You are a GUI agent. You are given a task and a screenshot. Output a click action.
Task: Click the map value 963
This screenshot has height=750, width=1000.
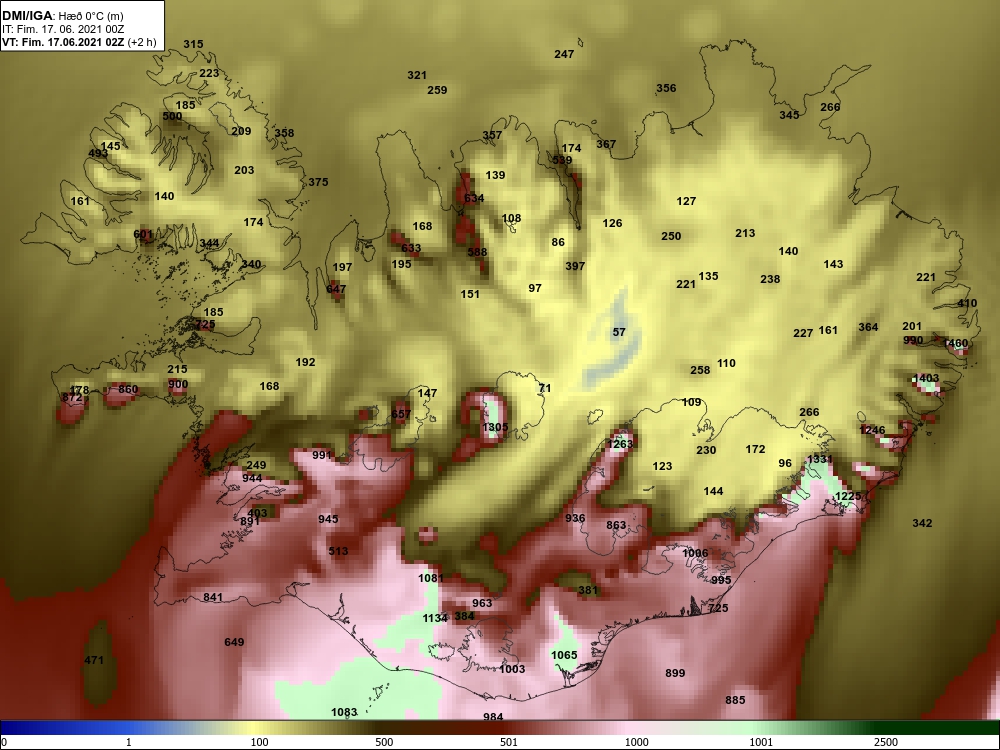coord(482,603)
